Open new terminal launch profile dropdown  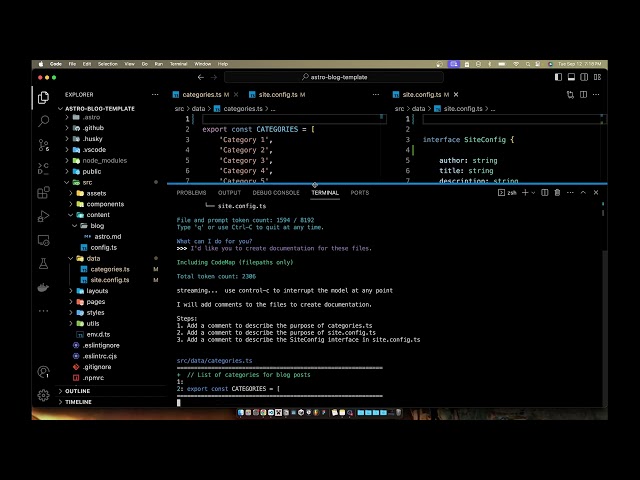pos(533,193)
